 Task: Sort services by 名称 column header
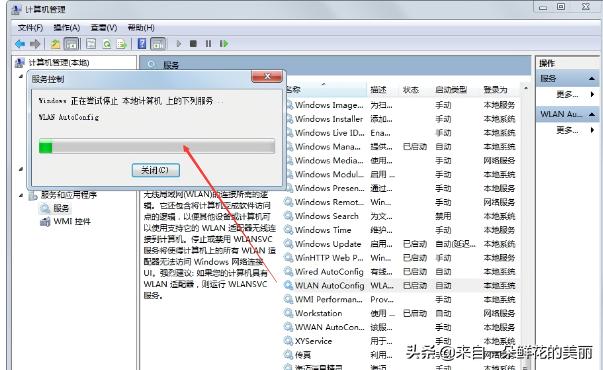coord(326,90)
